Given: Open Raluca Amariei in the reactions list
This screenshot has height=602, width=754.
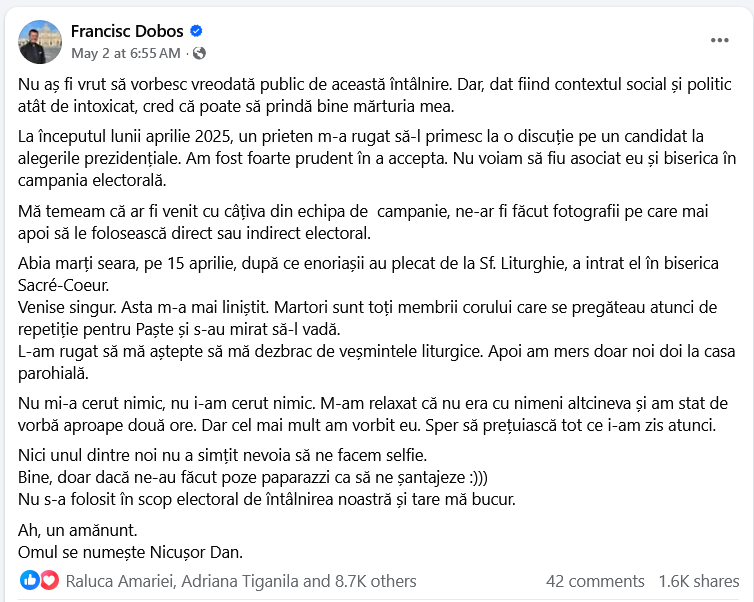Looking at the screenshot, I should (119, 581).
